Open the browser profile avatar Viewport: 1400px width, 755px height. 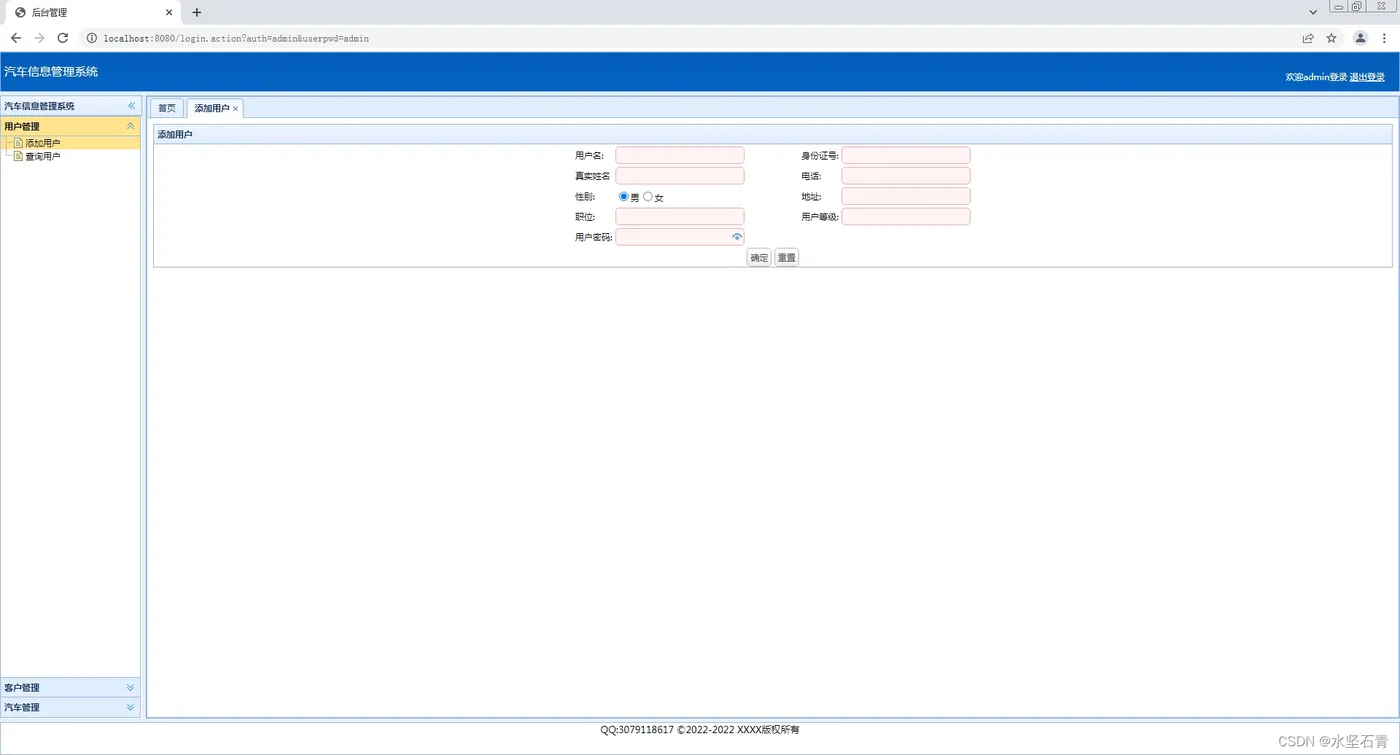pos(1360,38)
